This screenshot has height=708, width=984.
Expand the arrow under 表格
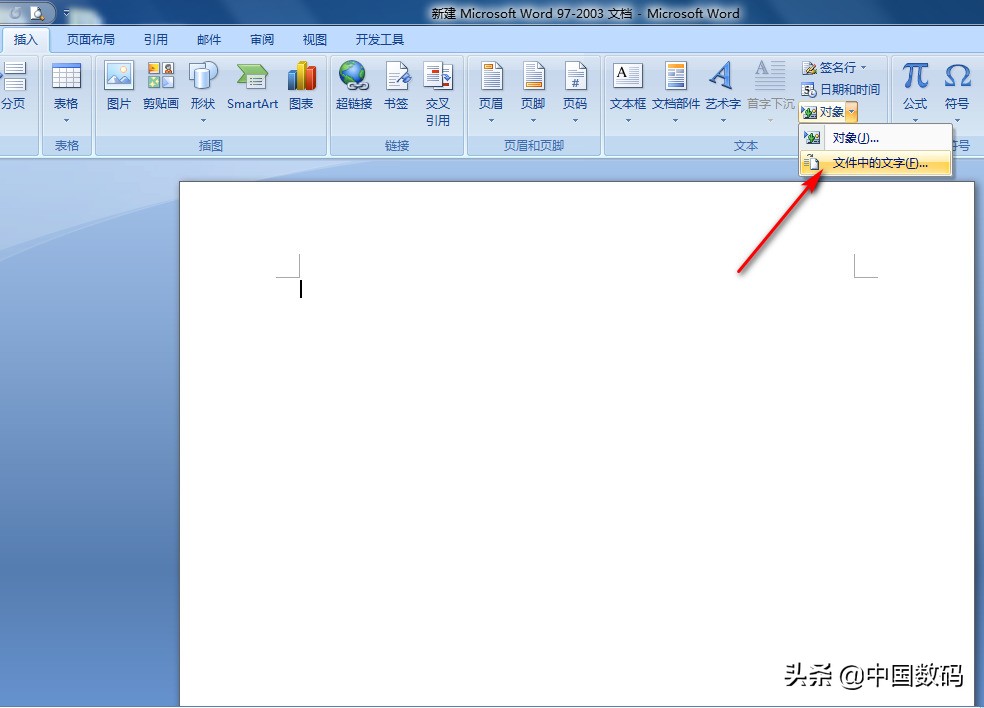coord(66,121)
